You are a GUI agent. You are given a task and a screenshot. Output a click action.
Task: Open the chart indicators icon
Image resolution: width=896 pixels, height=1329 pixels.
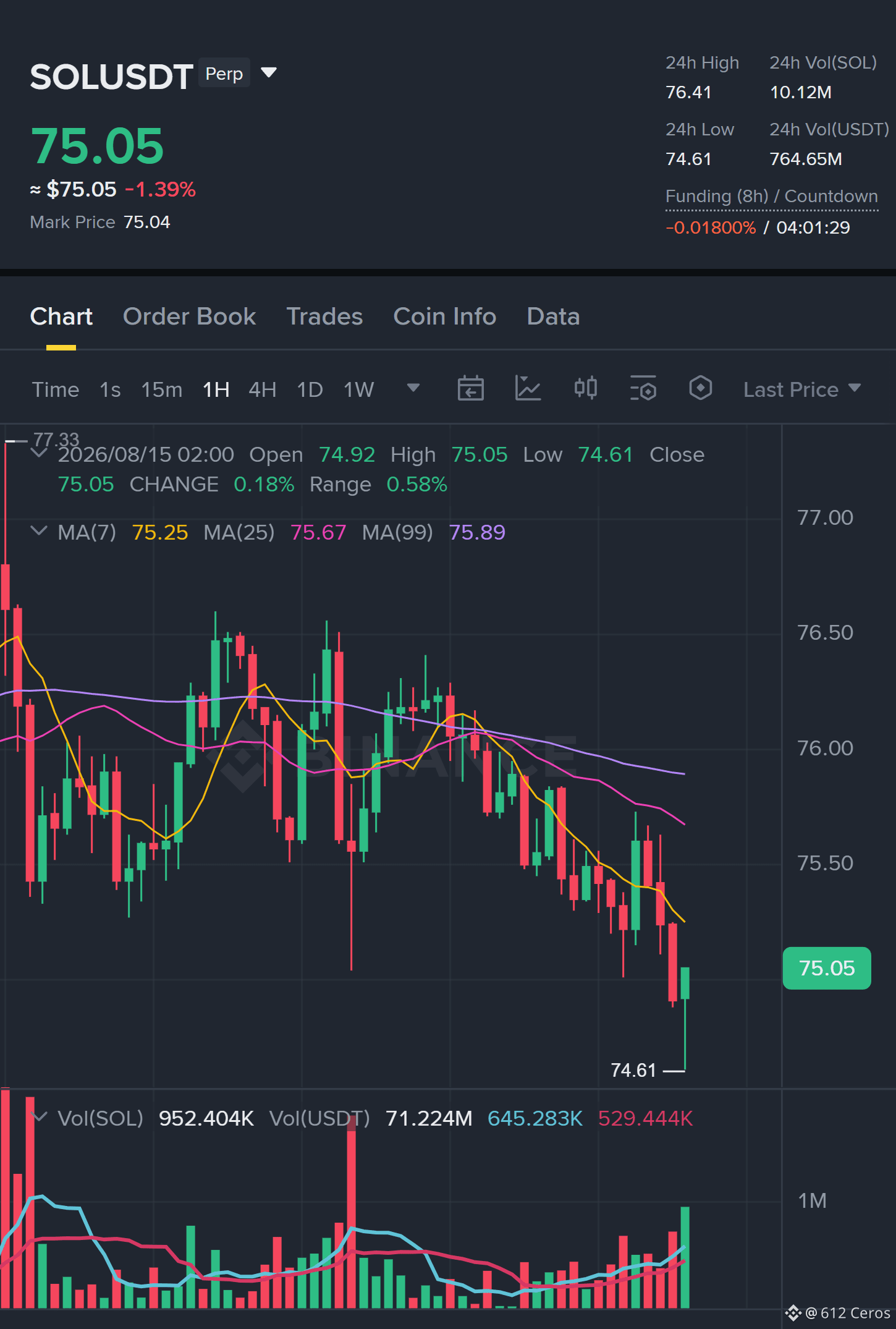tap(528, 389)
